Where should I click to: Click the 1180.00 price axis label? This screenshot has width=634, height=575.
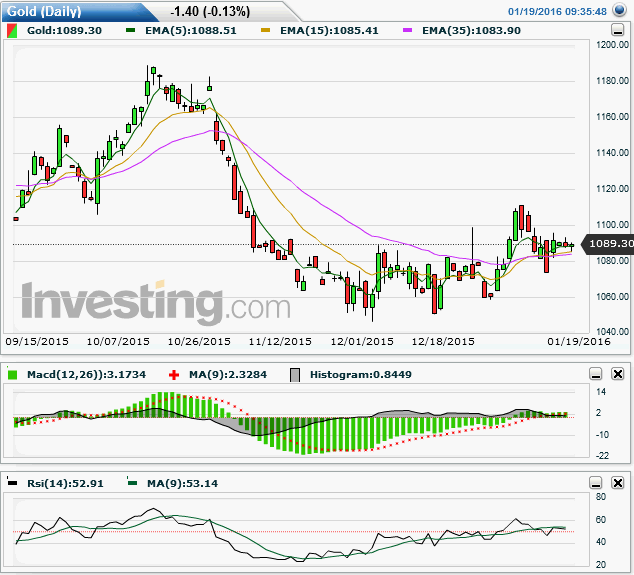[613, 80]
